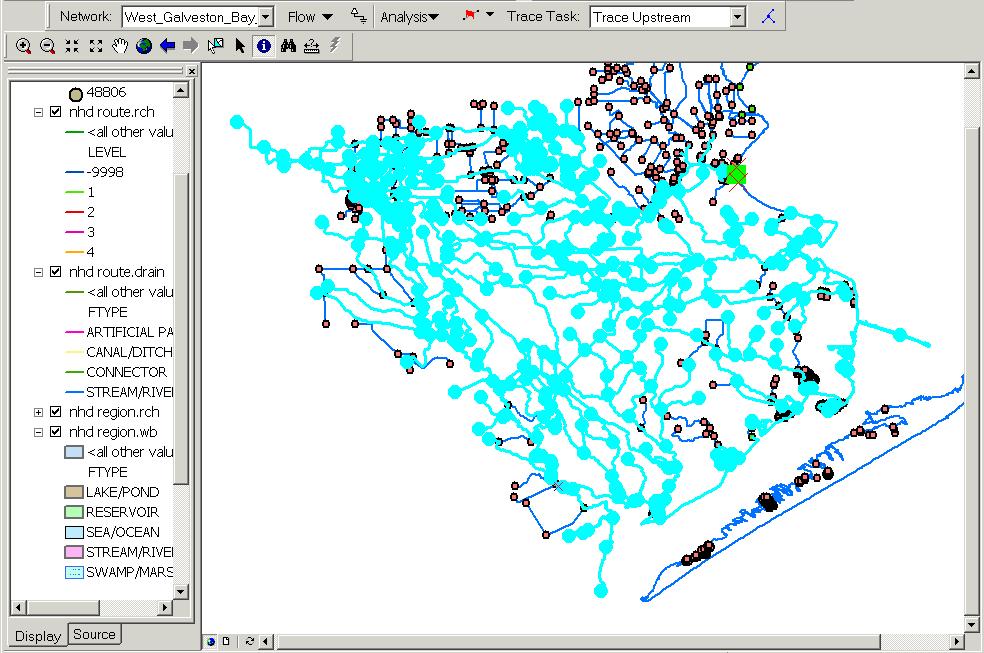Zoom to full extent using globe icon

click(144, 46)
